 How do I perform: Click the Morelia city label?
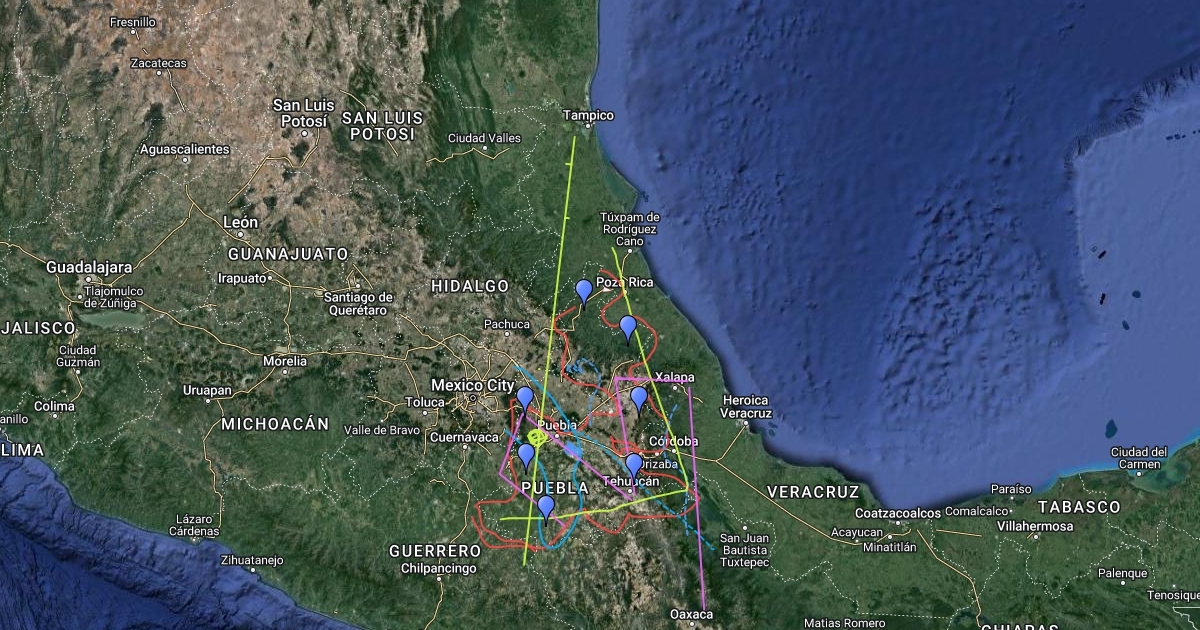pyautogui.click(x=285, y=360)
